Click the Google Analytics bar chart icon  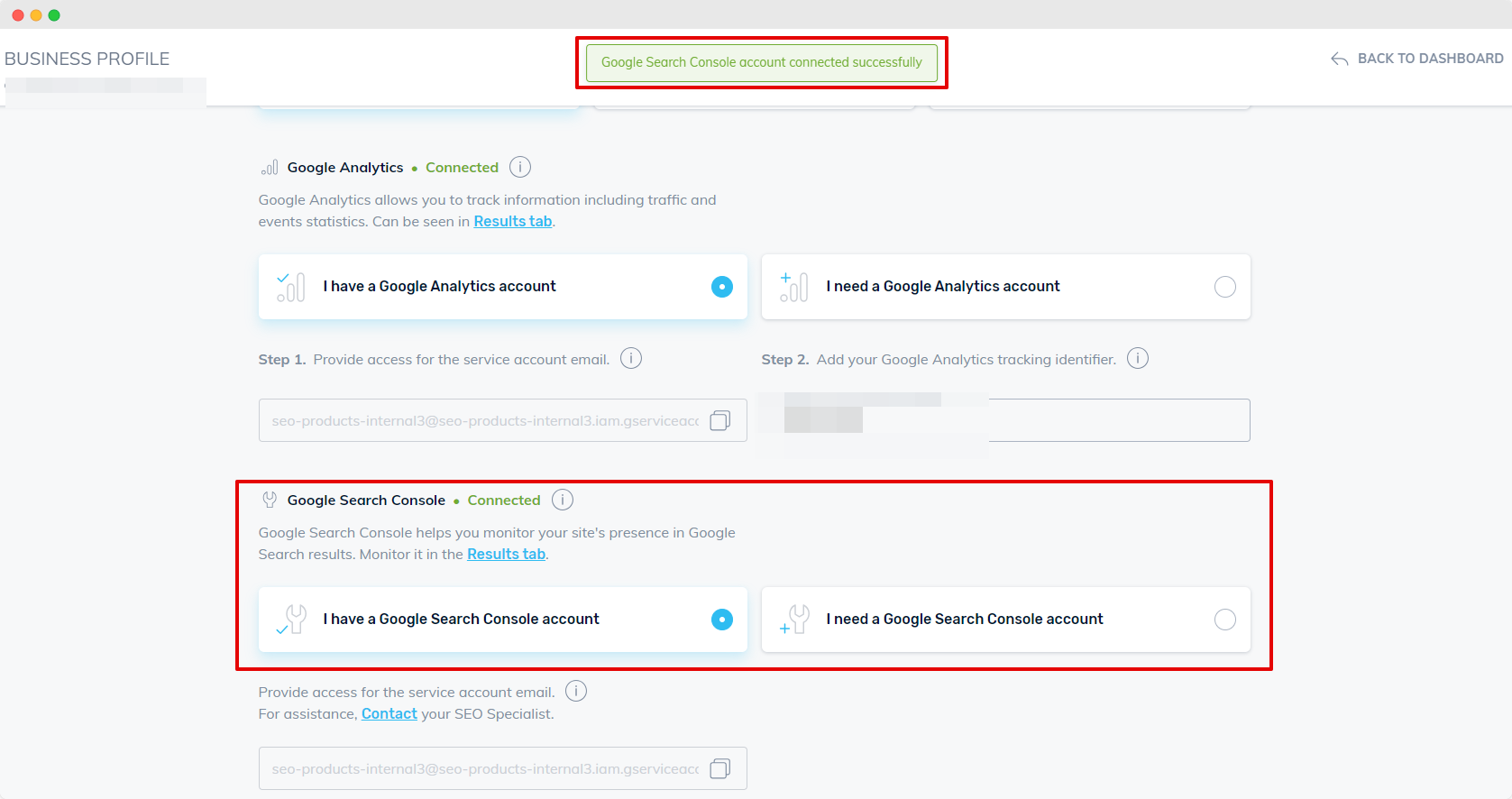270,167
